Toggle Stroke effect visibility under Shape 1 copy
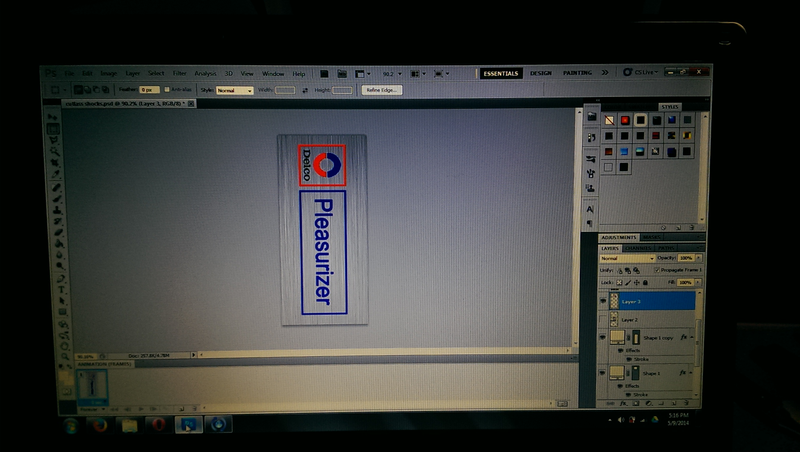Image resolution: width=800 pixels, height=452 pixels. coord(629,359)
